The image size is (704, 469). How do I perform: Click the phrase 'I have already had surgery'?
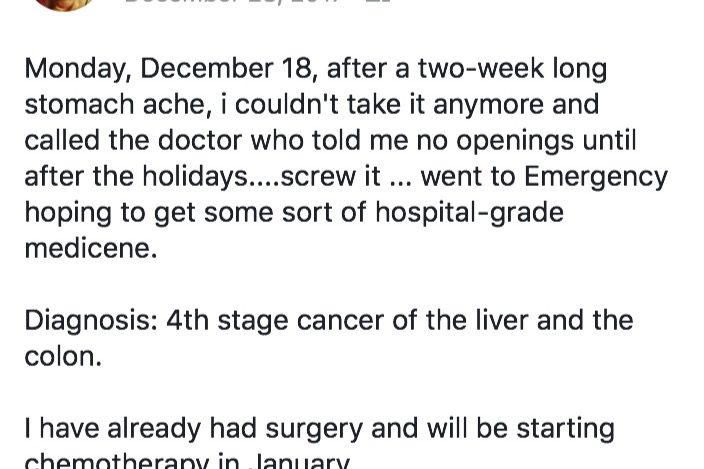pos(194,429)
